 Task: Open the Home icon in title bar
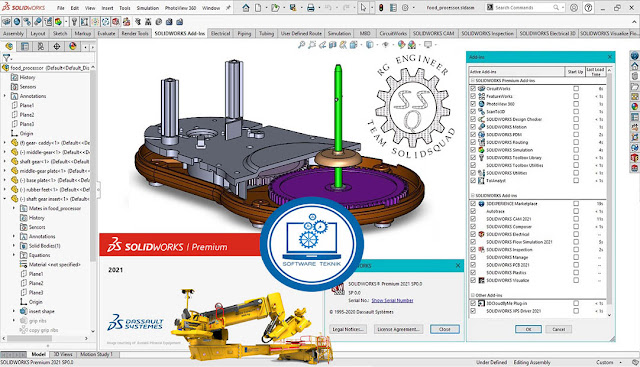(246, 8)
